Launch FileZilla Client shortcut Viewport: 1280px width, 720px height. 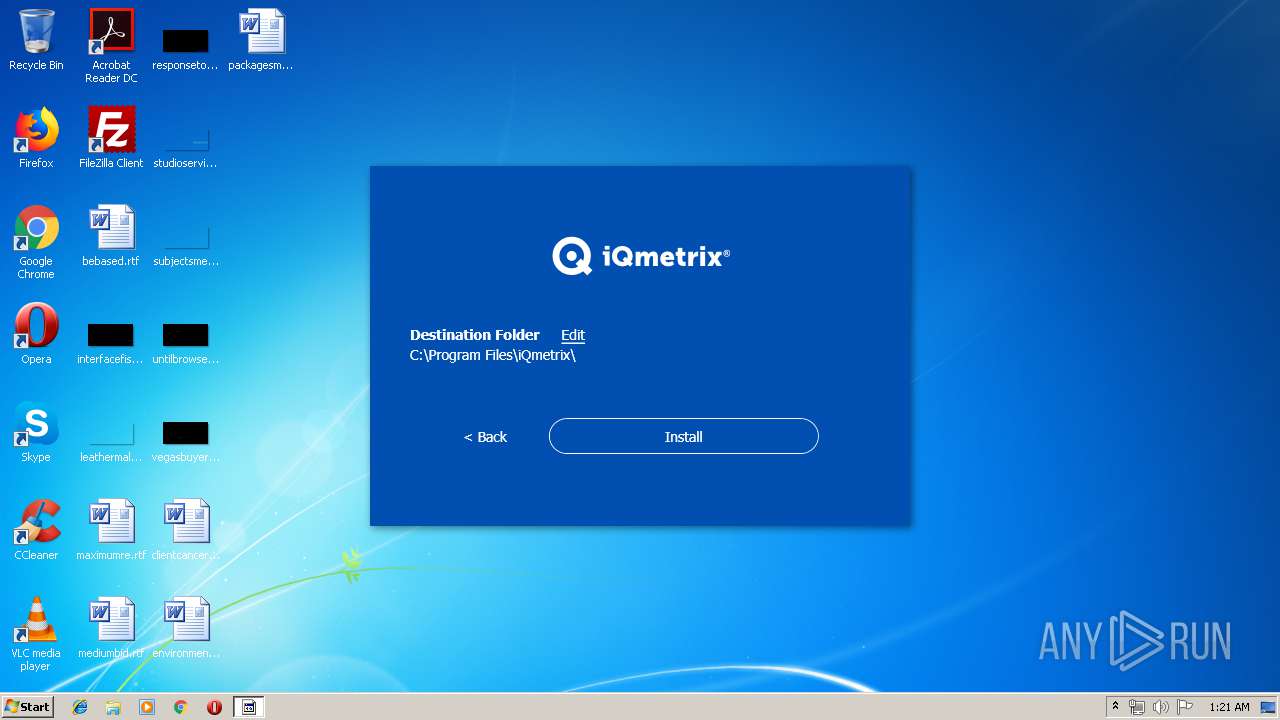[x=111, y=138]
